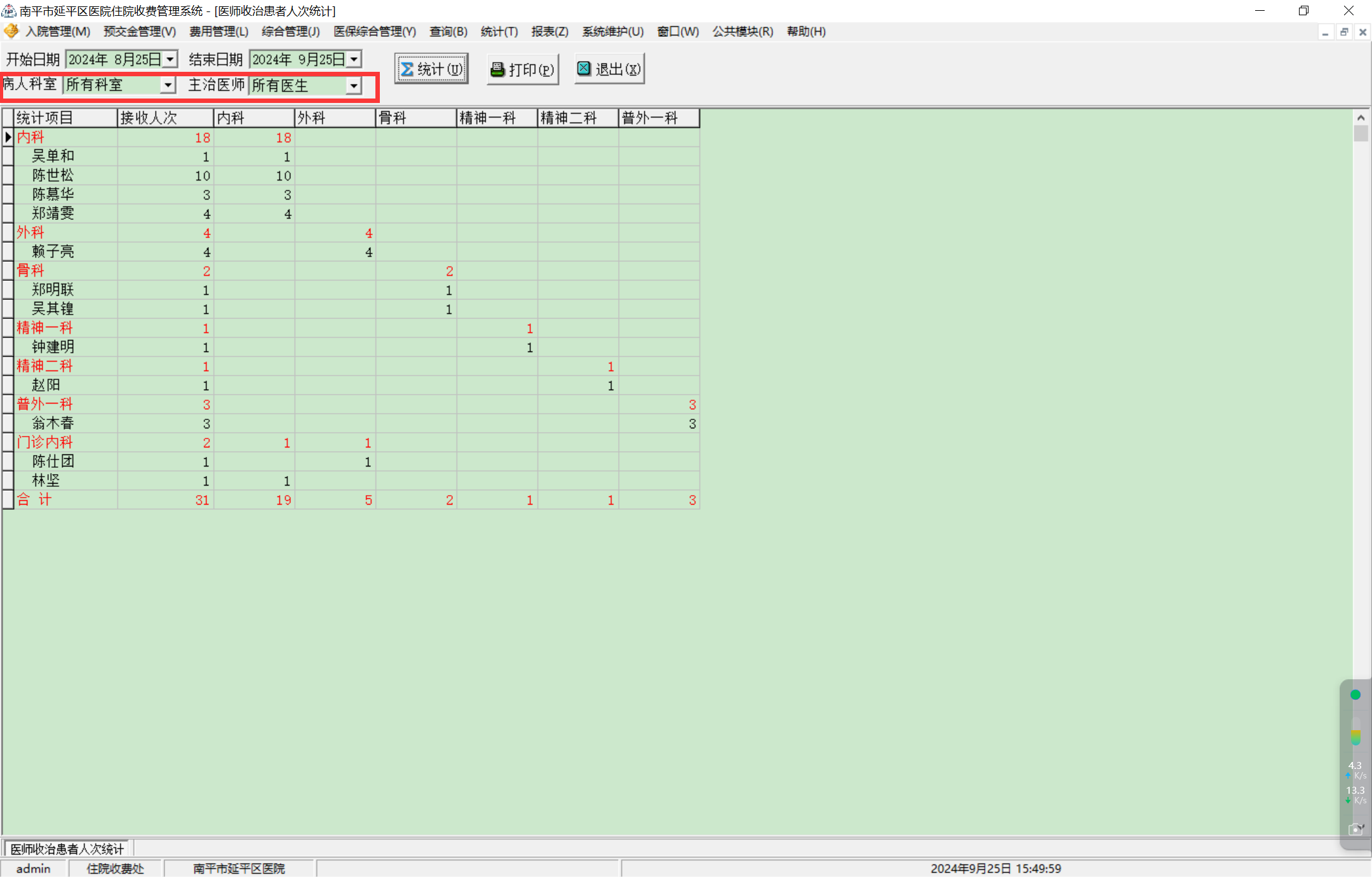This screenshot has width=1372, height=877.
Task: Click the sigma icon on the 统计 button
Action: [x=407, y=69]
